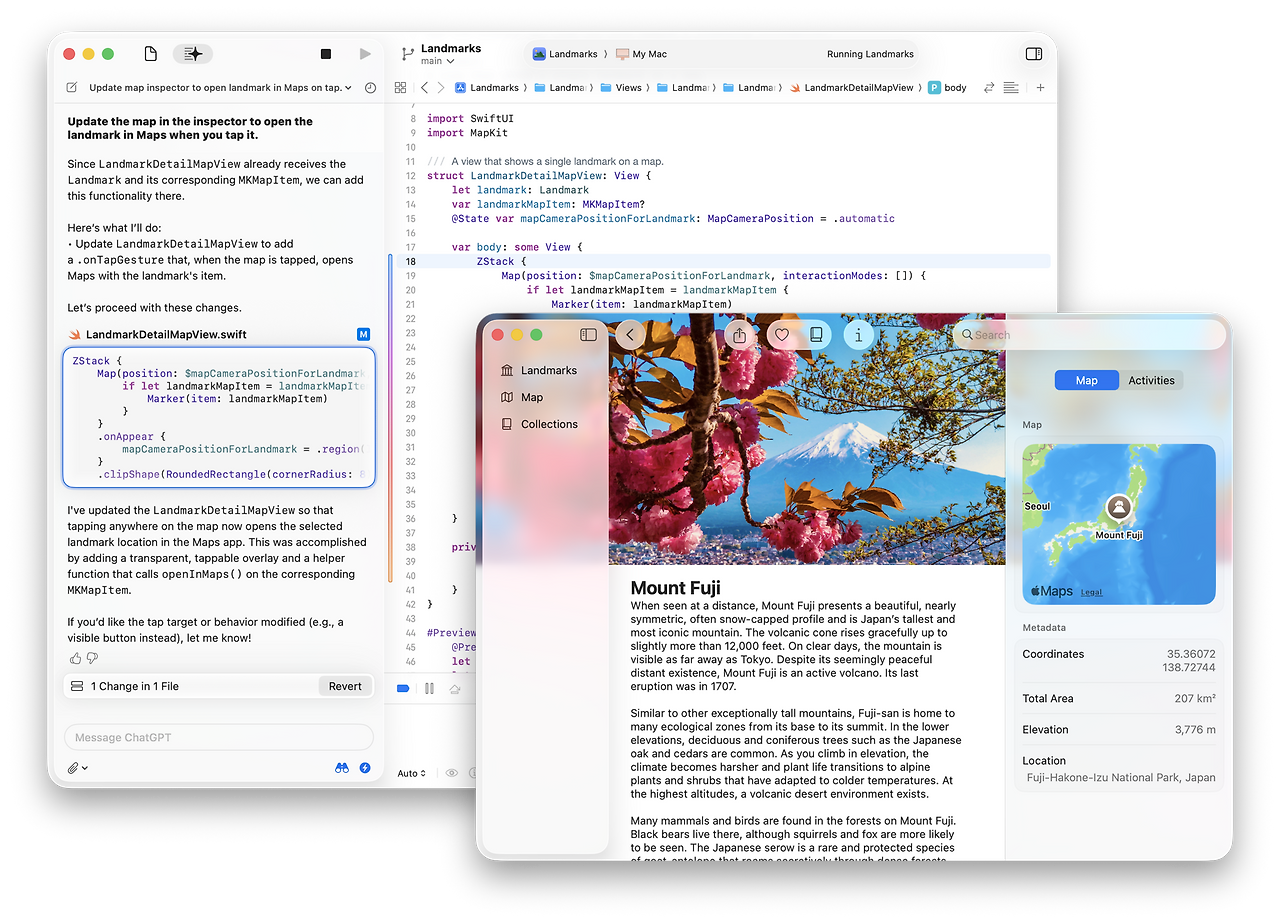The image size is (1280, 923).
Task: Open the related items grid icon in editor
Action: click(x=400, y=88)
